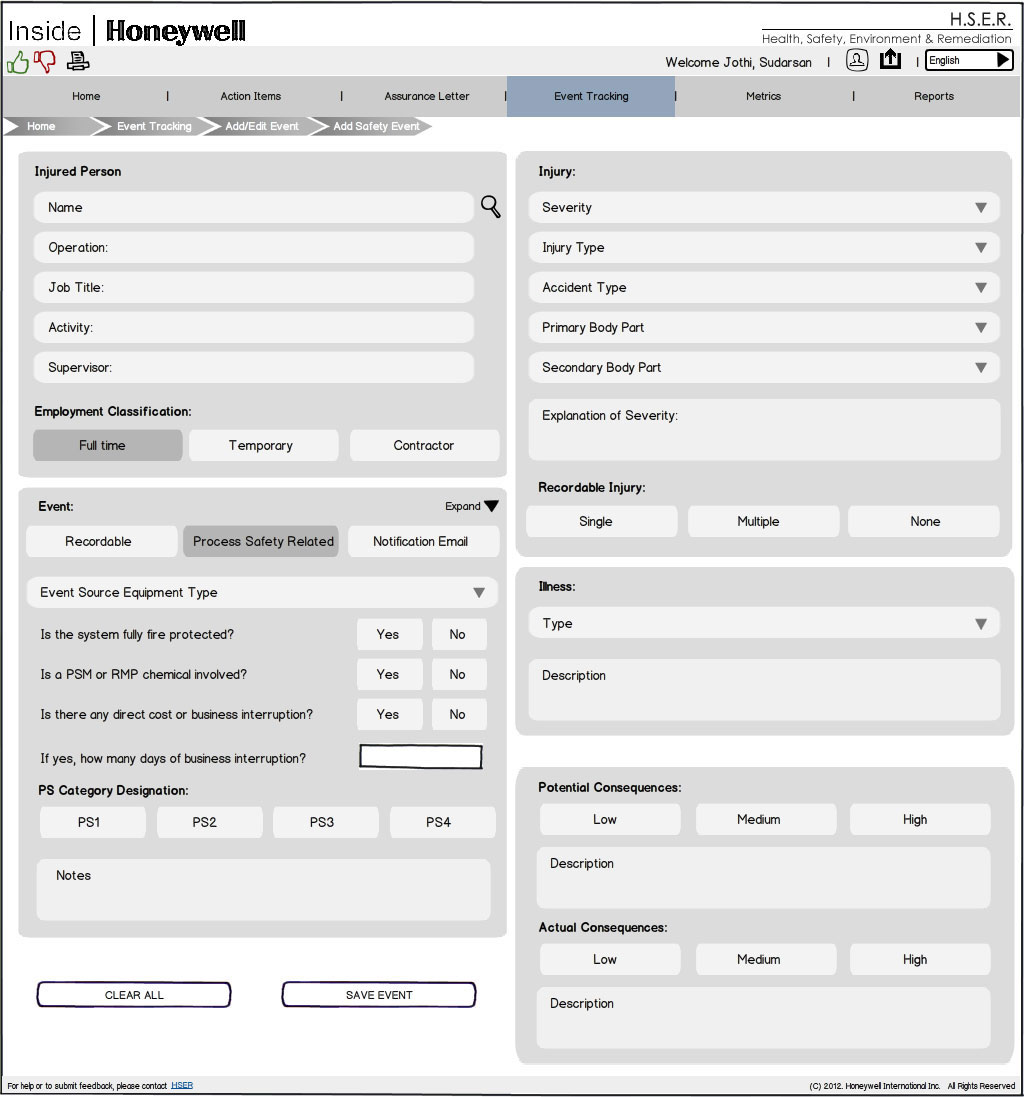Image resolution: width=1024 pixels, height=1097 pixels.
Task: Open the Severity dropdown
Action: point(764,208)
